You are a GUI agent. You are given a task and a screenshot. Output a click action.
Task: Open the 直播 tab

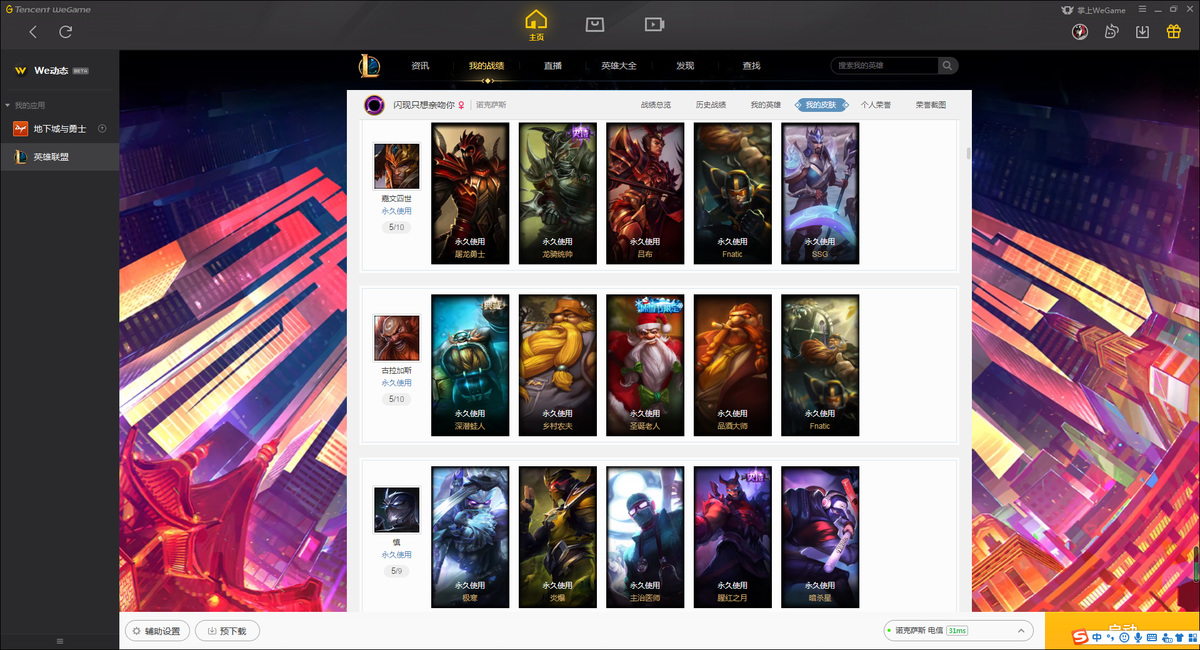[x=553, y=66]
